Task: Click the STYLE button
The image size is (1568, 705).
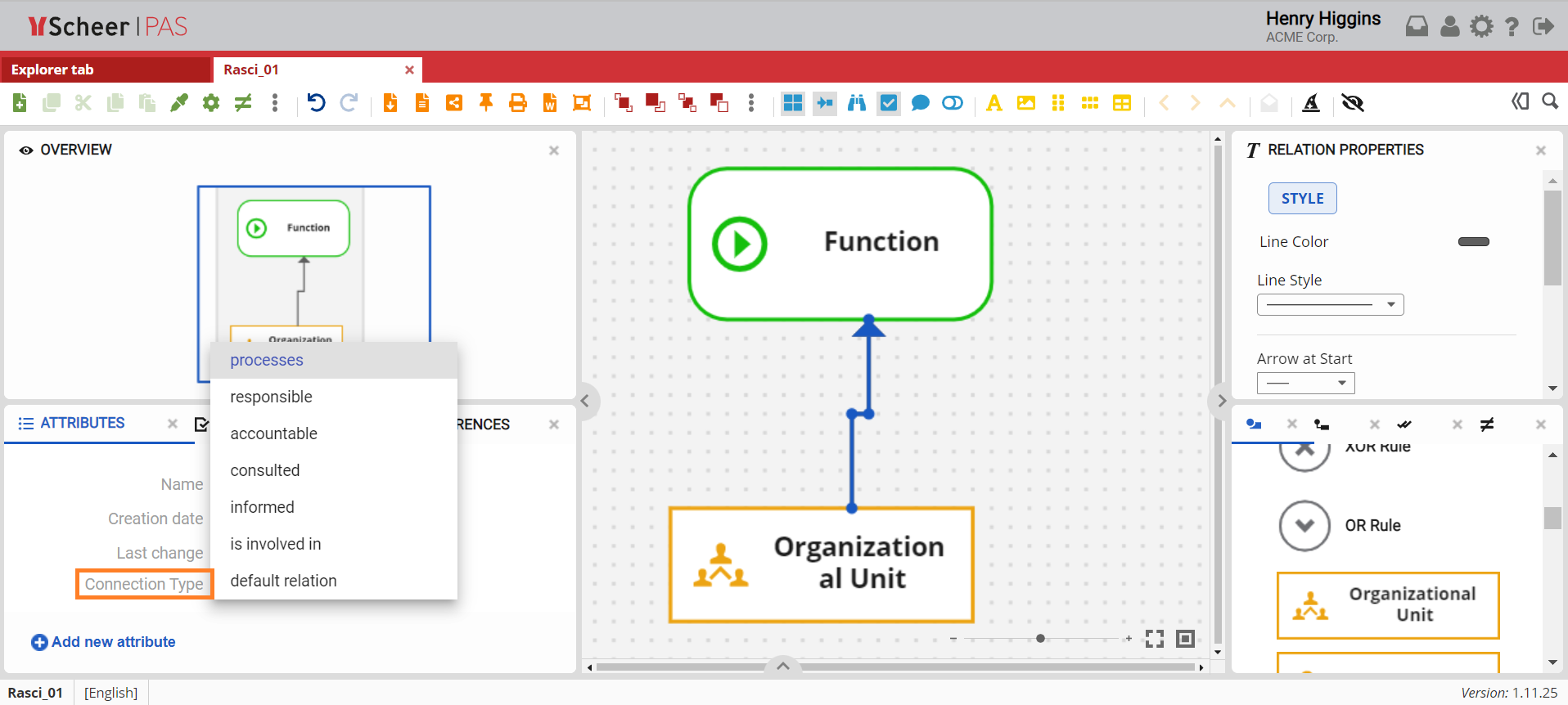Action: [1302, 199]
